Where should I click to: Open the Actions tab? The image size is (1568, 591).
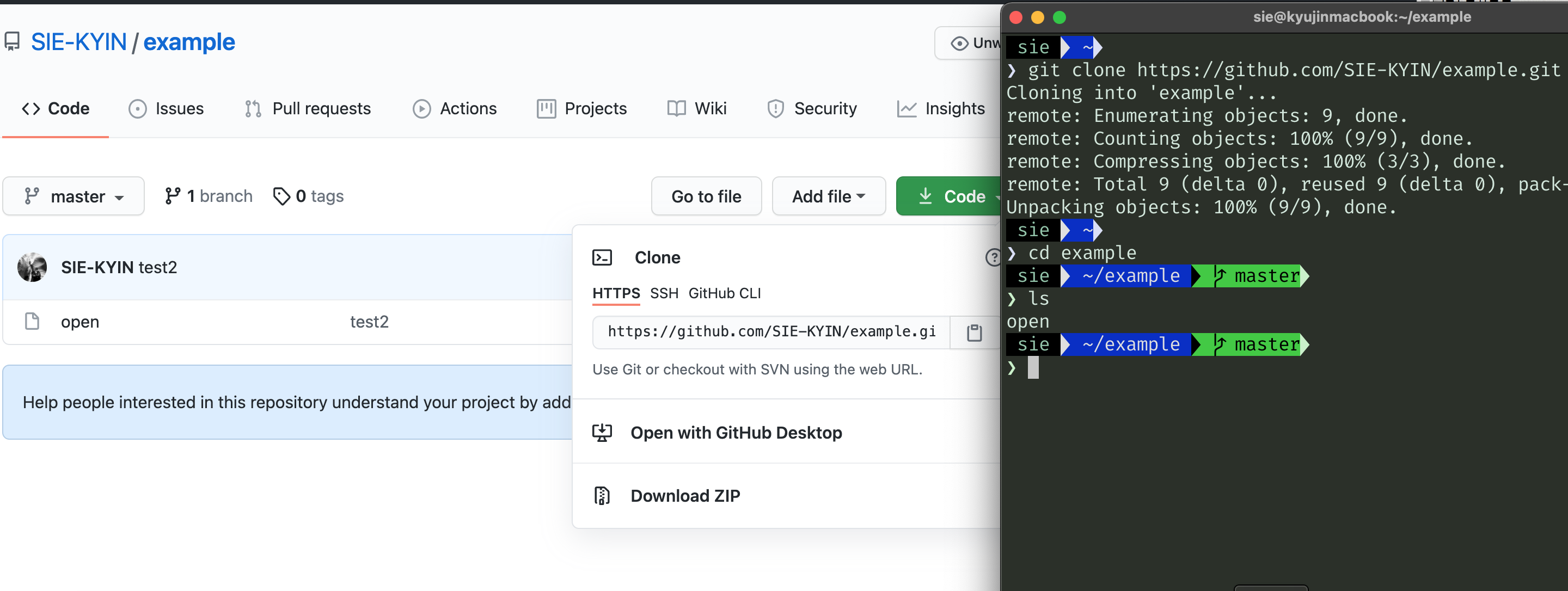pyautogui.click(x=455, y=108)
